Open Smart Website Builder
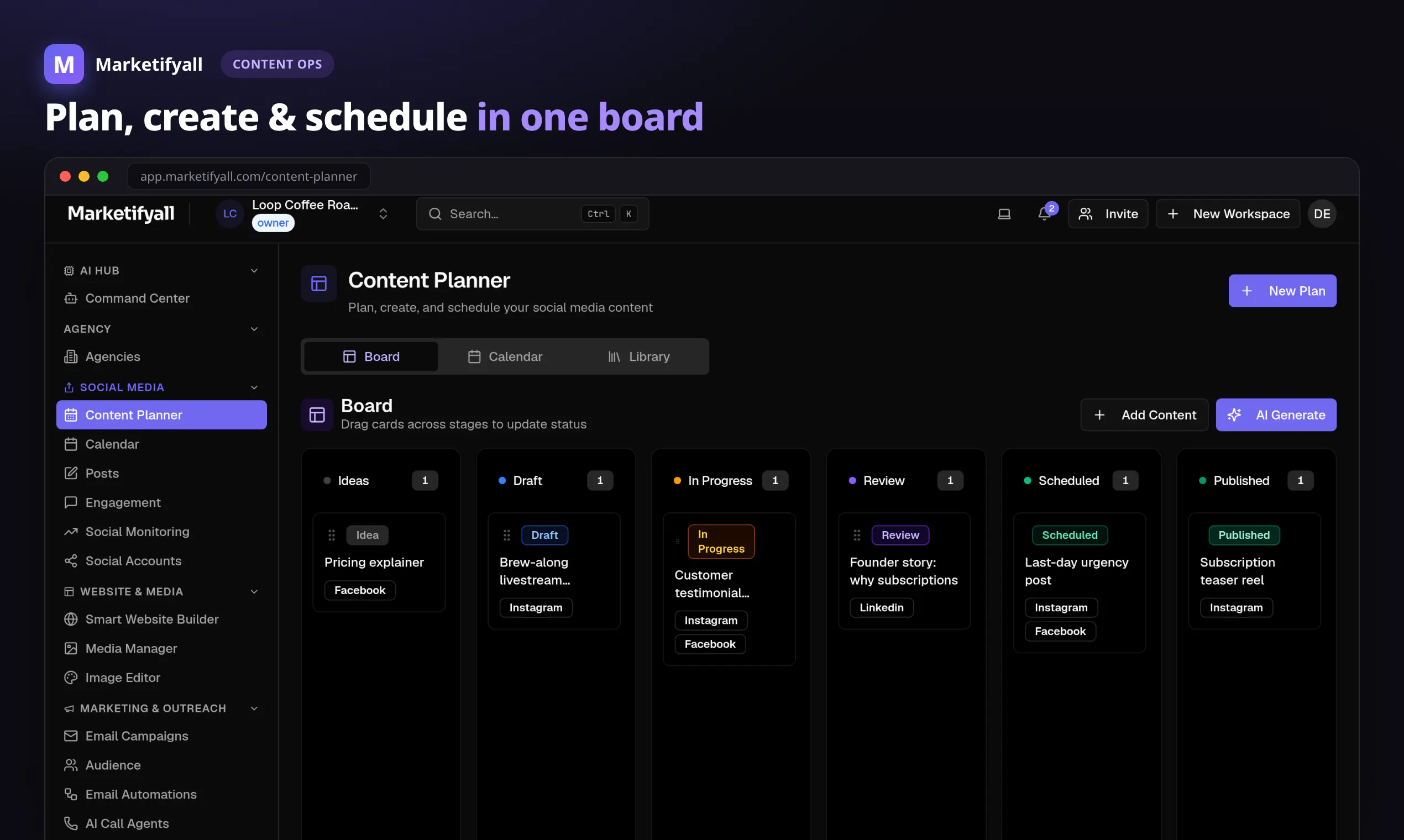 pos(161,620)
